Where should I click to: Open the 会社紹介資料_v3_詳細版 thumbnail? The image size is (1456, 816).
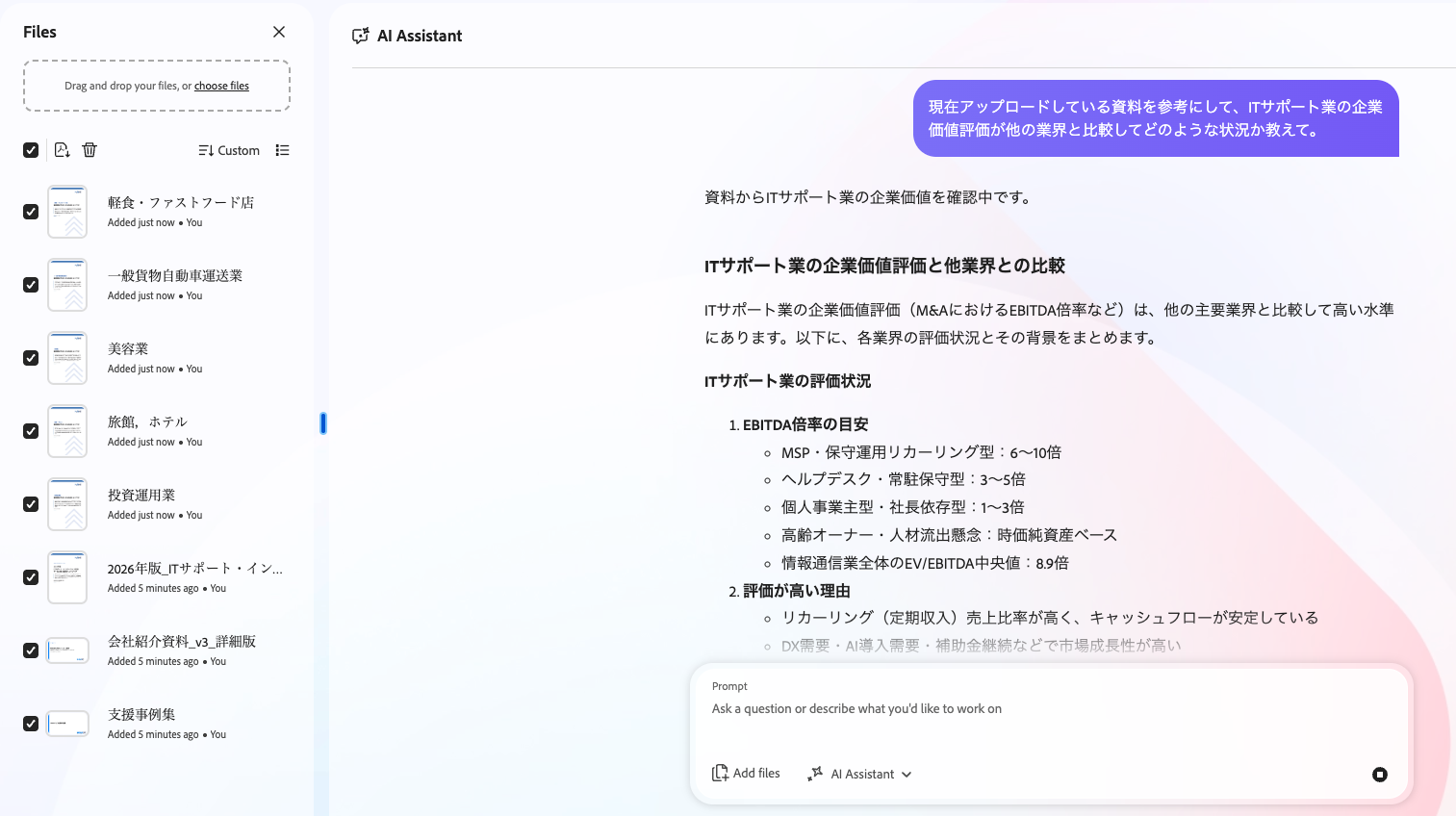(67, 650)
